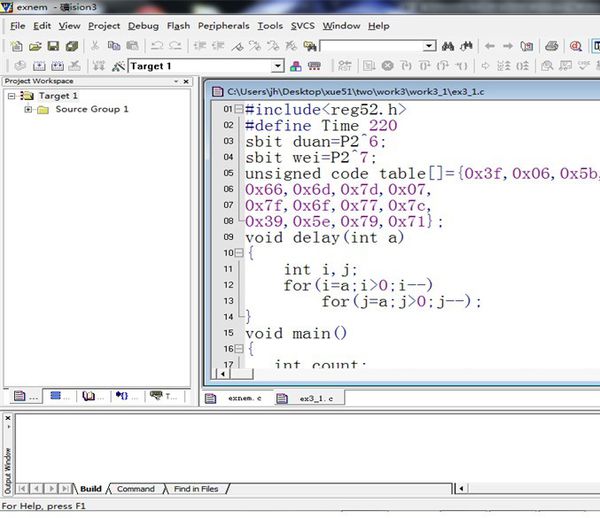The width and height of the screenshot is (600, 518).
Task: Open the Target 1 selection dropdown
Action: click(277, 66)
